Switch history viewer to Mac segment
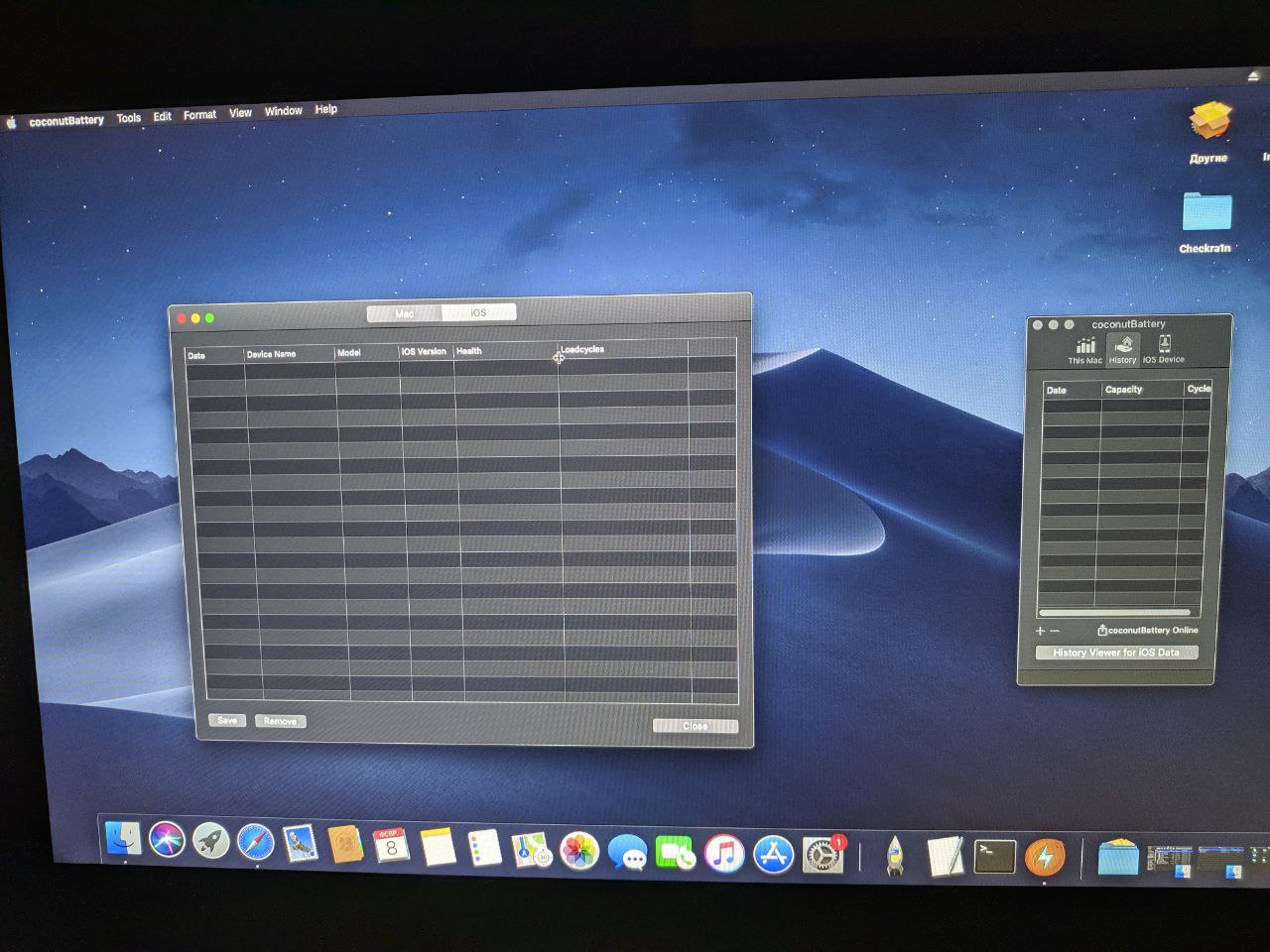Viewport: 1270px width, 952px height. tap(404, 313)
